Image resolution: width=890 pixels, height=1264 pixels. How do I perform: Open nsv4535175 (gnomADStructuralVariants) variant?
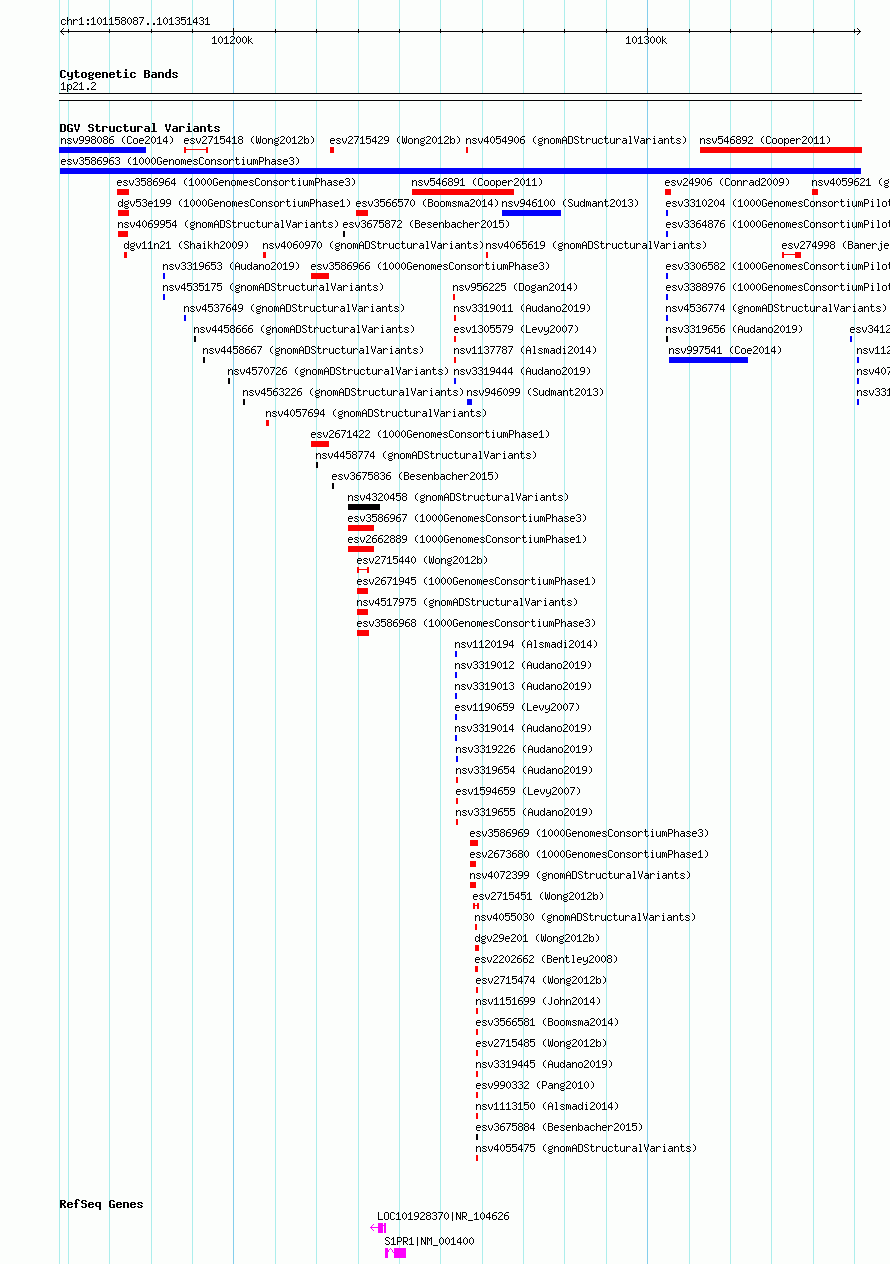(273, 288)
